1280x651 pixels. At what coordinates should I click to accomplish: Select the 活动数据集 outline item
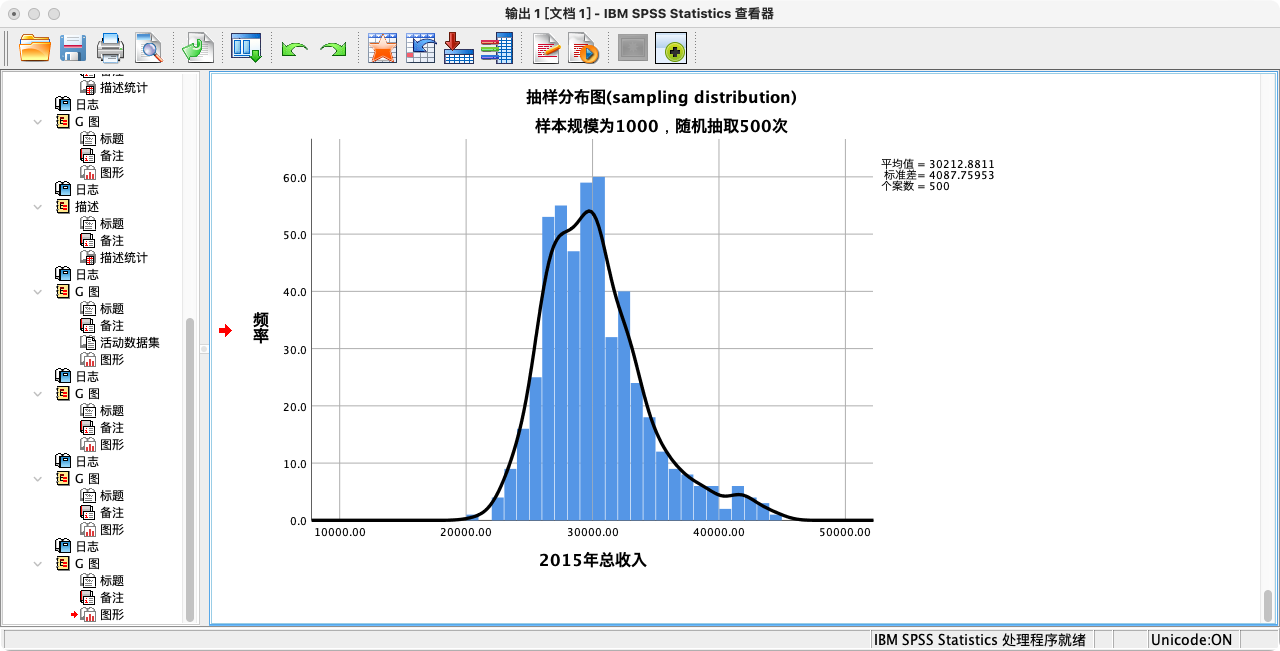[x=130, y=343]
